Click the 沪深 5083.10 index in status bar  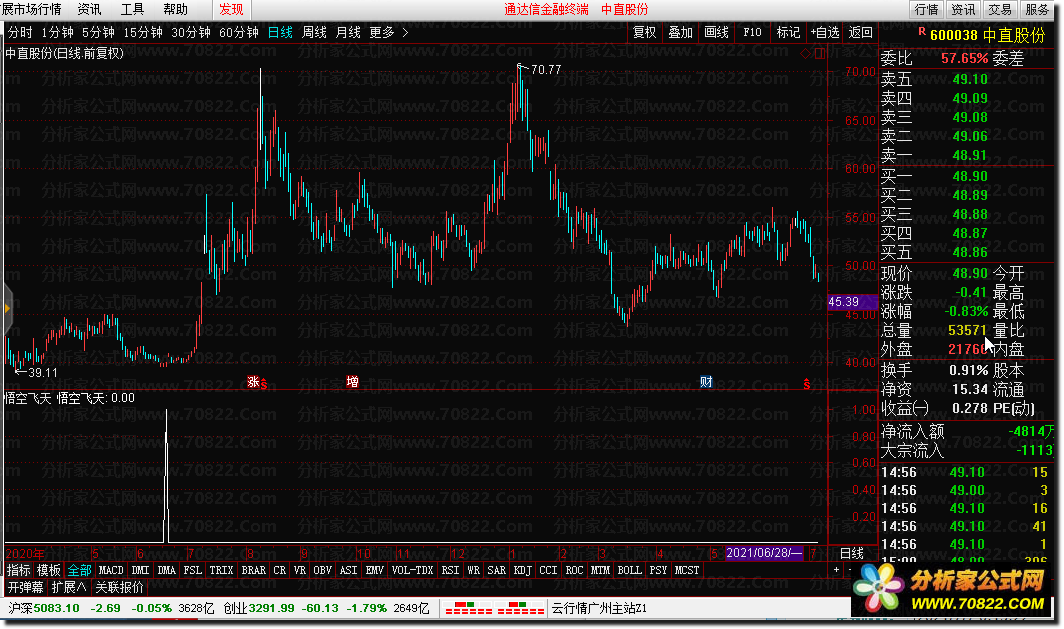pos(43,608)
